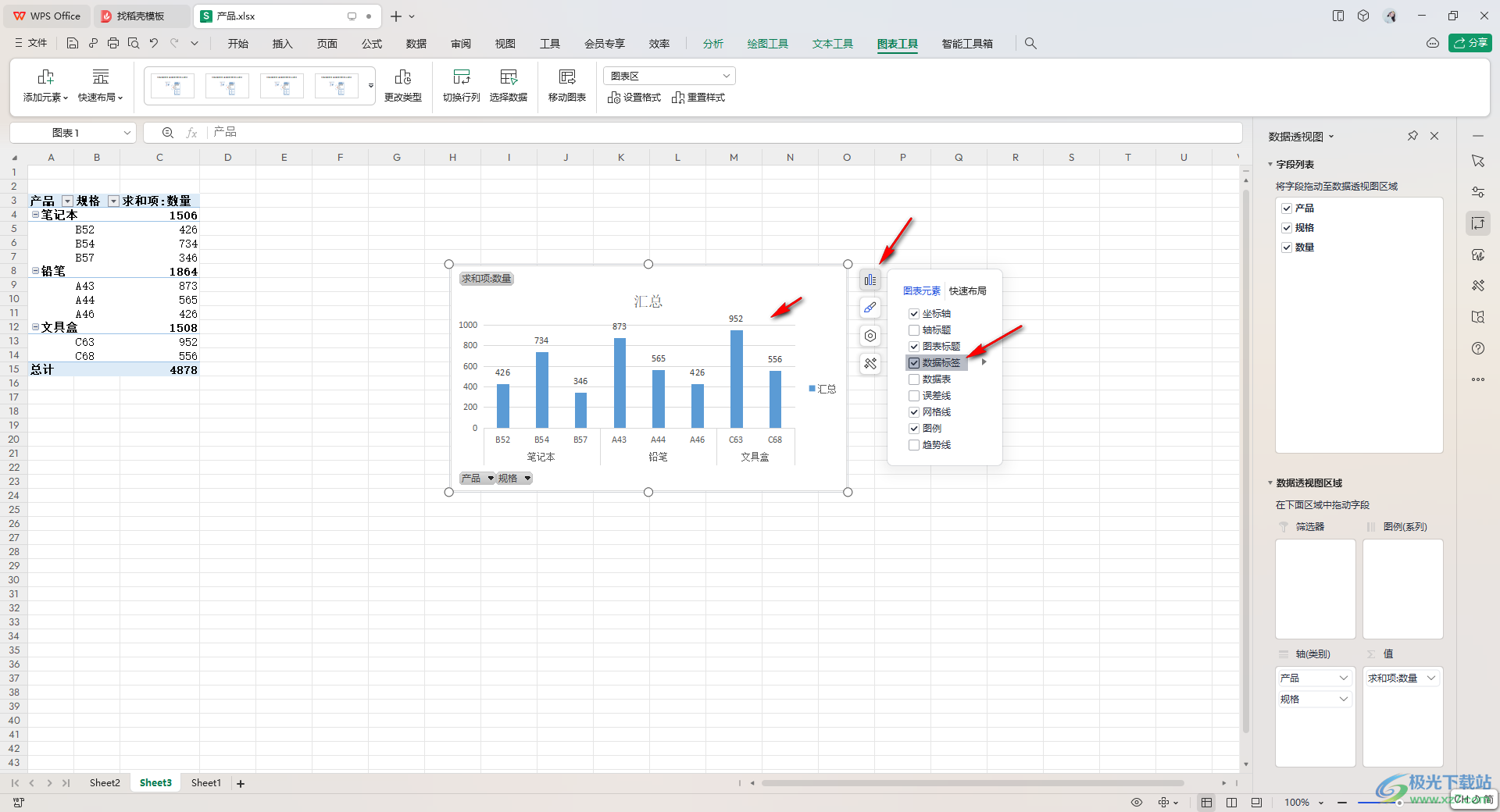Toggle the Chart Title (图表标题) checkbox
The width and height of the screenshot is (1500, 812).
[x=914, y=347]
